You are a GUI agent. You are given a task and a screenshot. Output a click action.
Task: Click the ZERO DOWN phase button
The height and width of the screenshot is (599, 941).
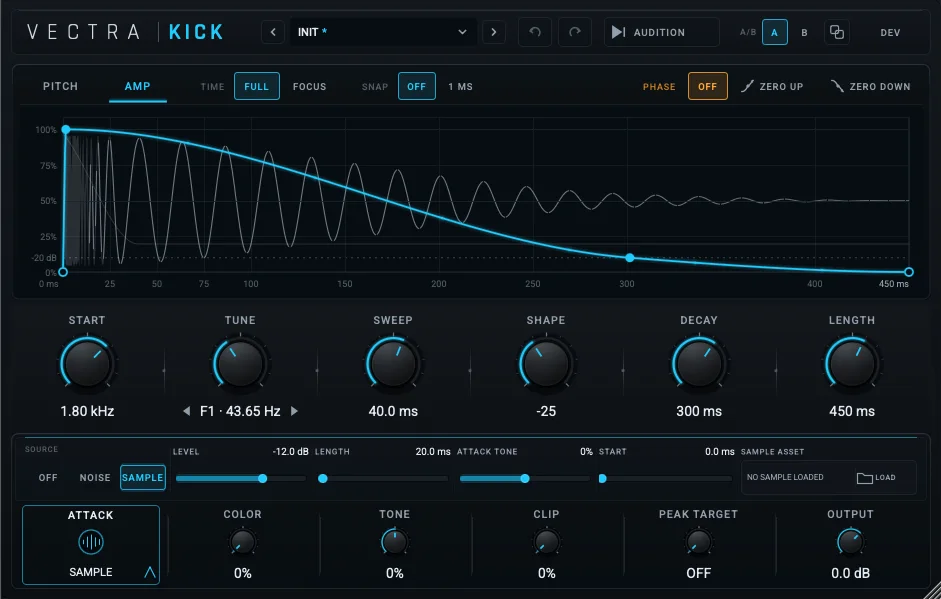coord(870,86)
